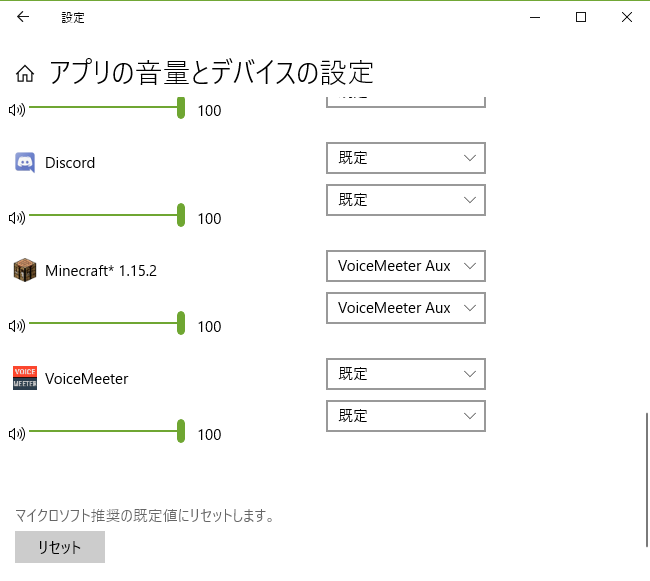The width and height of the screenshot is (650, 581).
Task: Go back with the arrow icon
Action: click(23, 17)
